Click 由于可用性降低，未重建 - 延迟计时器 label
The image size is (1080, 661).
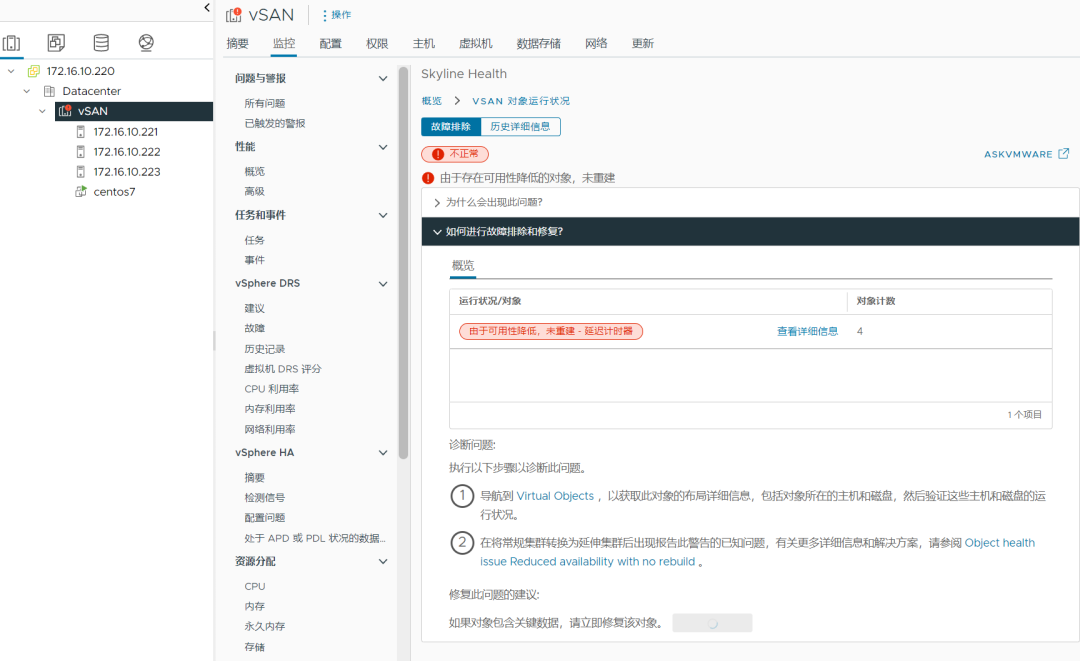click(551, 331)
